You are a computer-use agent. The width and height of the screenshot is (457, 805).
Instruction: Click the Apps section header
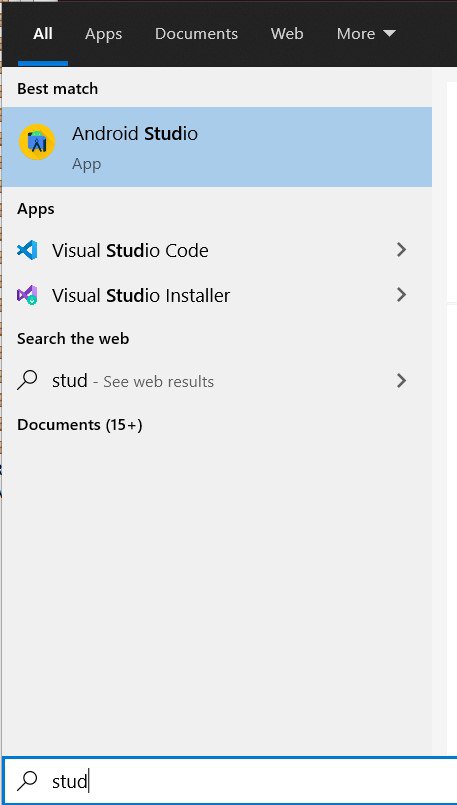click(x=35, y=209)
